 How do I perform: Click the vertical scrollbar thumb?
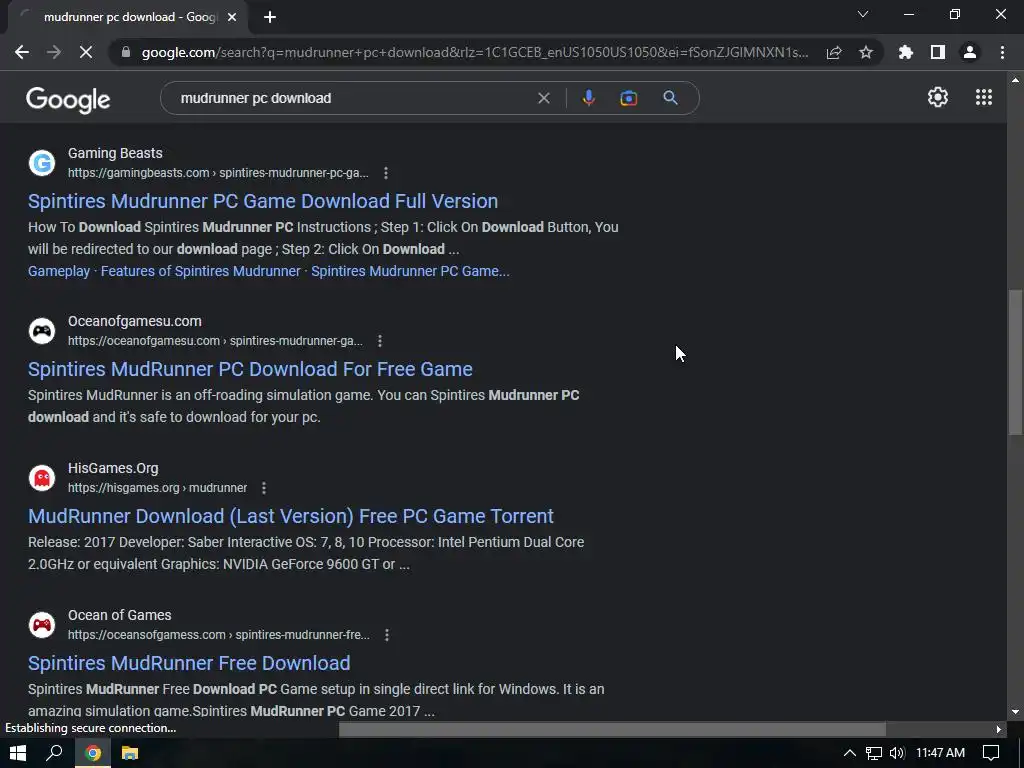1015,362
